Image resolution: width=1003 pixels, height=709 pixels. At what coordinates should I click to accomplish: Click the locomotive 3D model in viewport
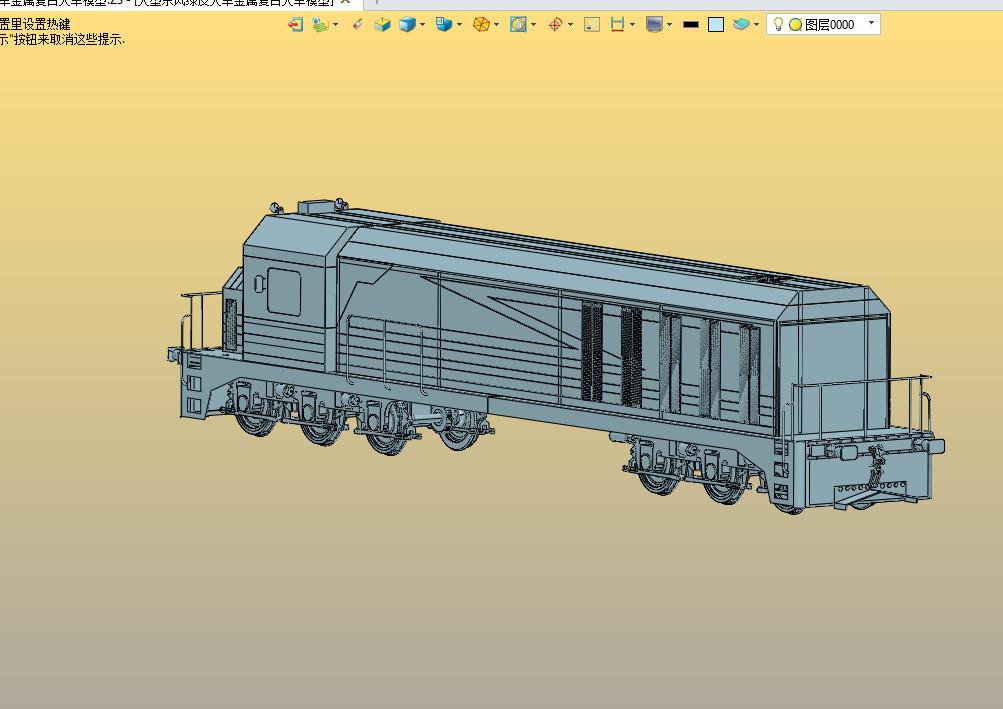click(x=555, y=358)
